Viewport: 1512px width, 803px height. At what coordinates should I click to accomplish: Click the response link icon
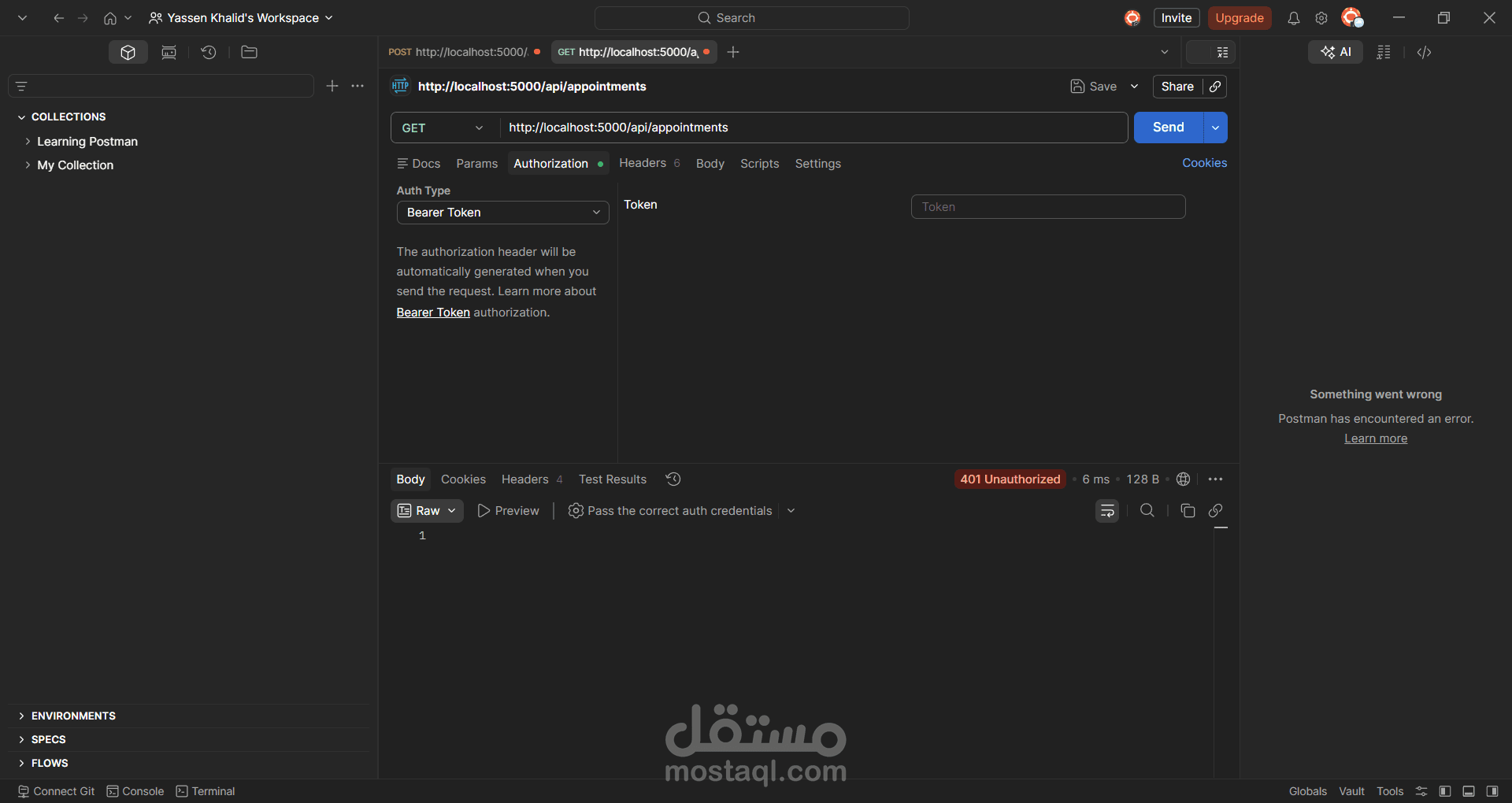click(x=1216, y=511)
